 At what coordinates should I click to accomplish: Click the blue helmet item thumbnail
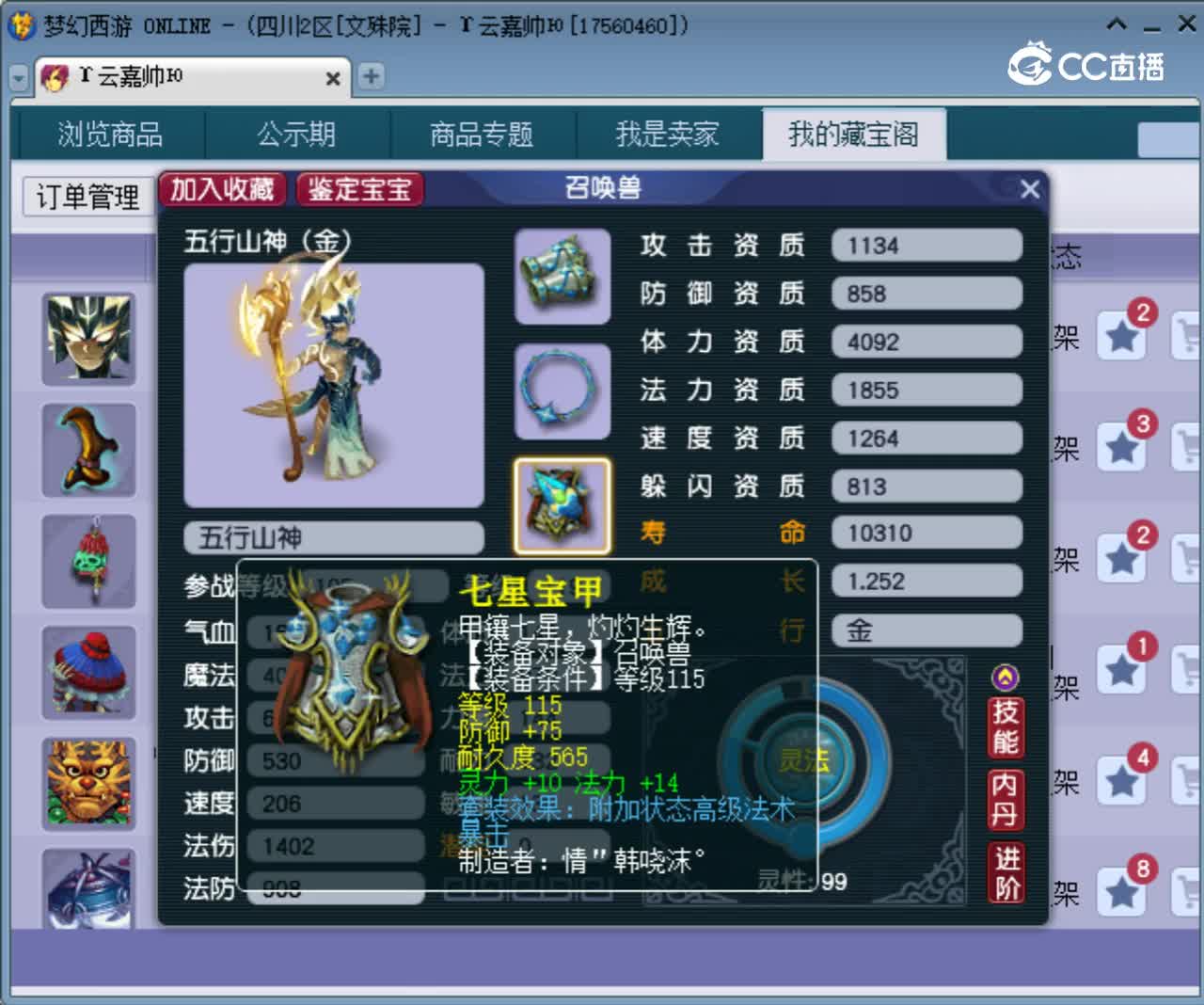coord(89,888)
